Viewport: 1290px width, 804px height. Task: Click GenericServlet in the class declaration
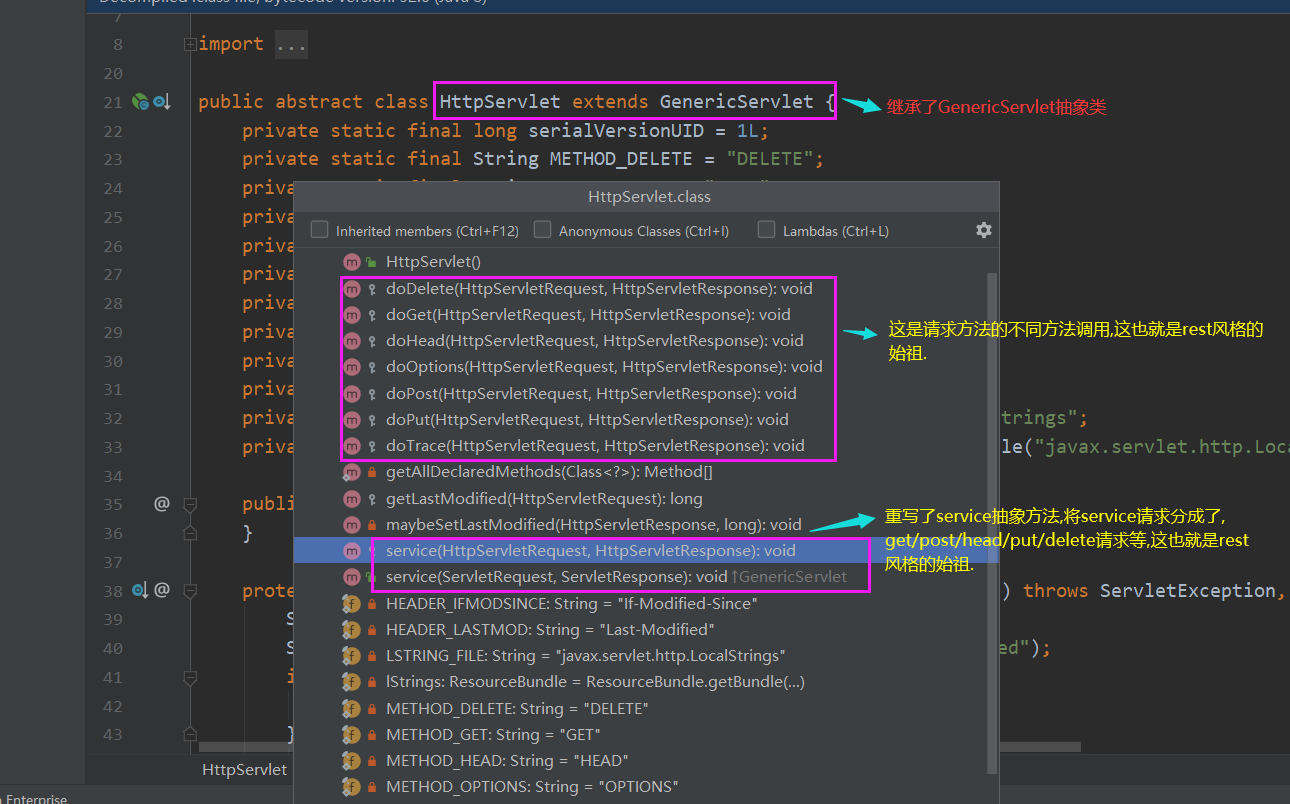click(x=737, y=101)
